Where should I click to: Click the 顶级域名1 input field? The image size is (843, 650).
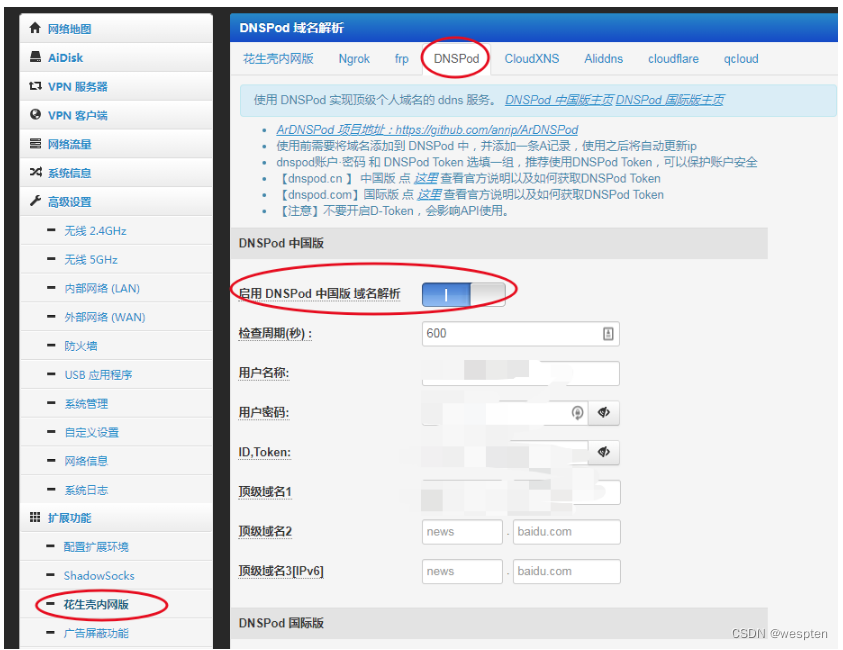520,492
